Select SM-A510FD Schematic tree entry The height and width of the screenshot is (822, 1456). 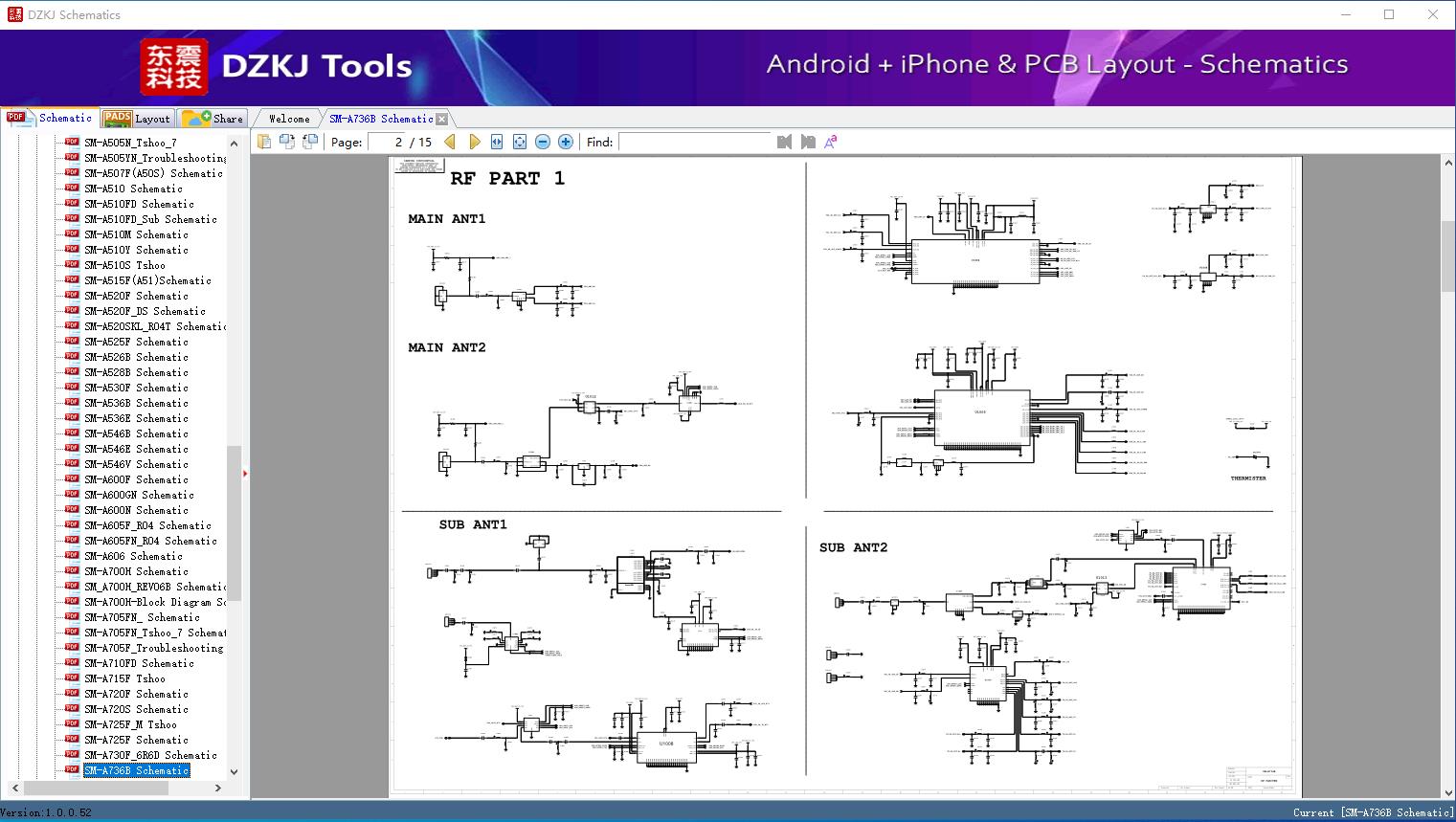click(x=139, y=204)
